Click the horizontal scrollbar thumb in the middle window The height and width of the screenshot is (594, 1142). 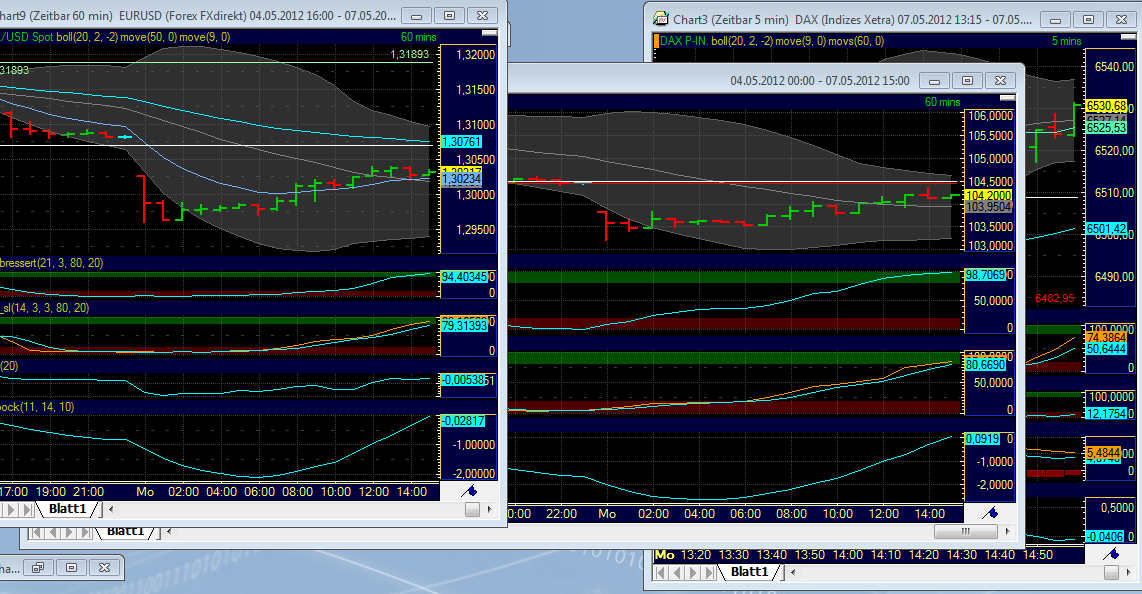pos(966,530)
